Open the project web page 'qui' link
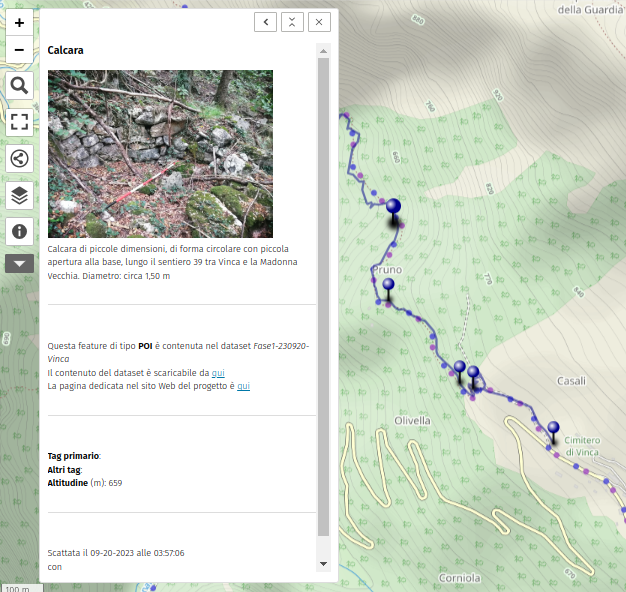 244,386
